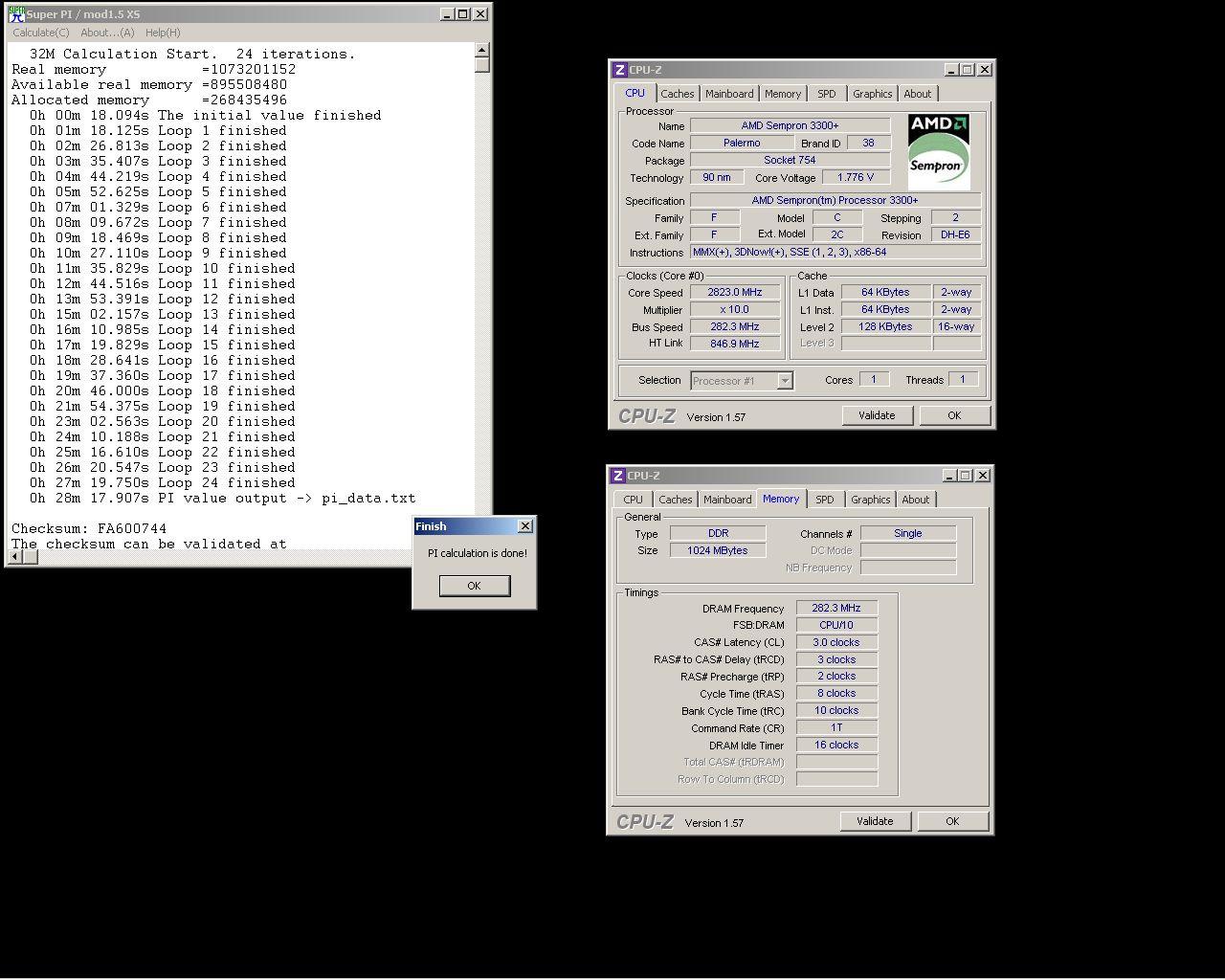The width and height of the screenshot is (1225, 980).
Task: Close the upper CPU-Z window
Action: (986, 70)
